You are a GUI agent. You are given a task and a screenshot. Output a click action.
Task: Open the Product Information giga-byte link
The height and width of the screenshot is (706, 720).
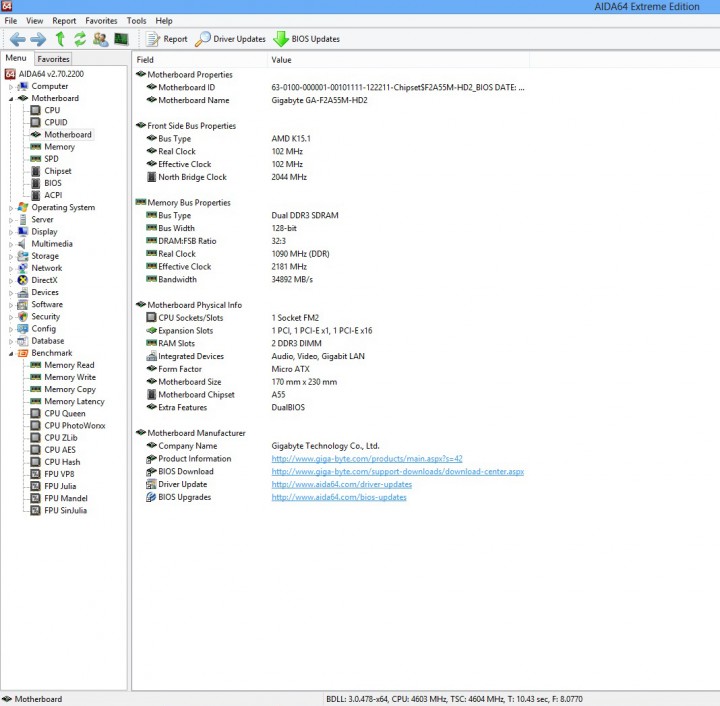[367, 459]
